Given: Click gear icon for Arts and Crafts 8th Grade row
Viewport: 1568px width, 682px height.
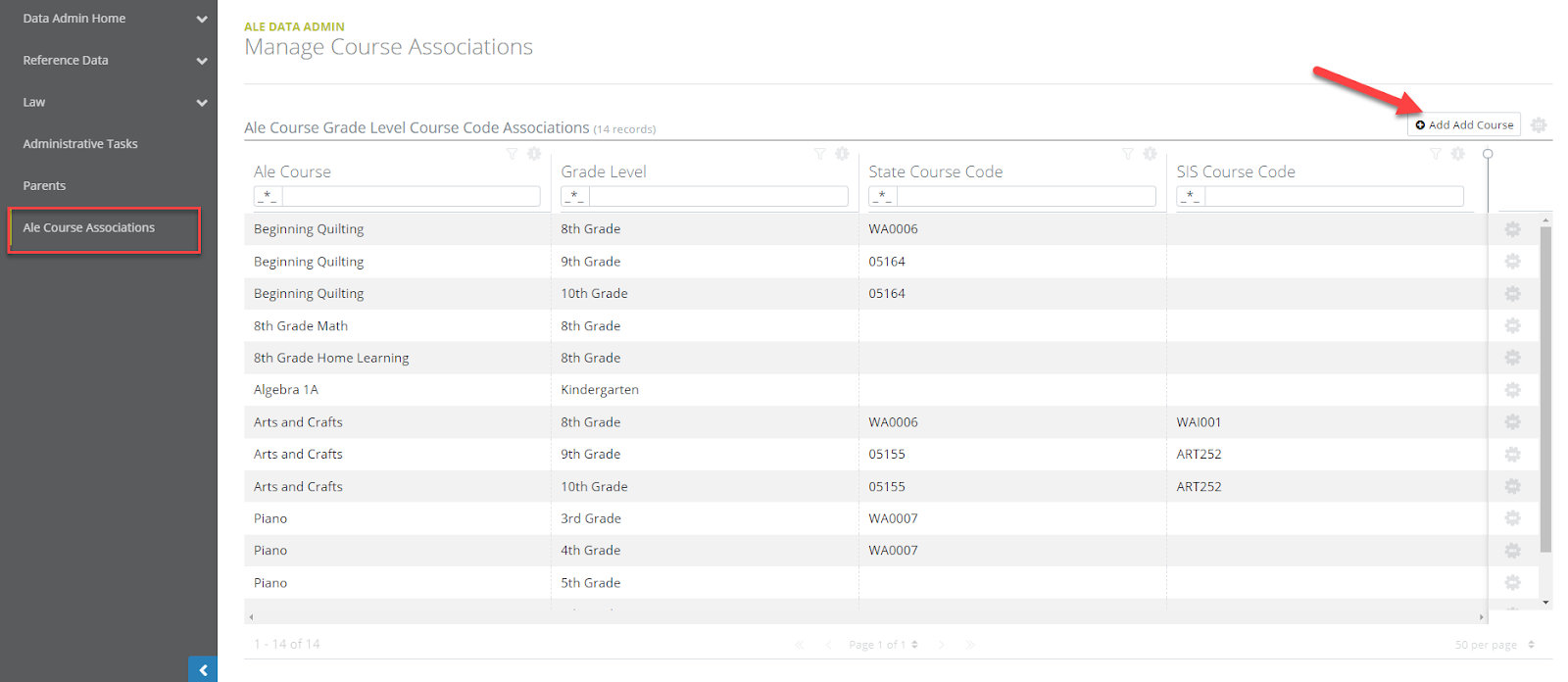Looking at the screenshot, I should [1512, 421].
